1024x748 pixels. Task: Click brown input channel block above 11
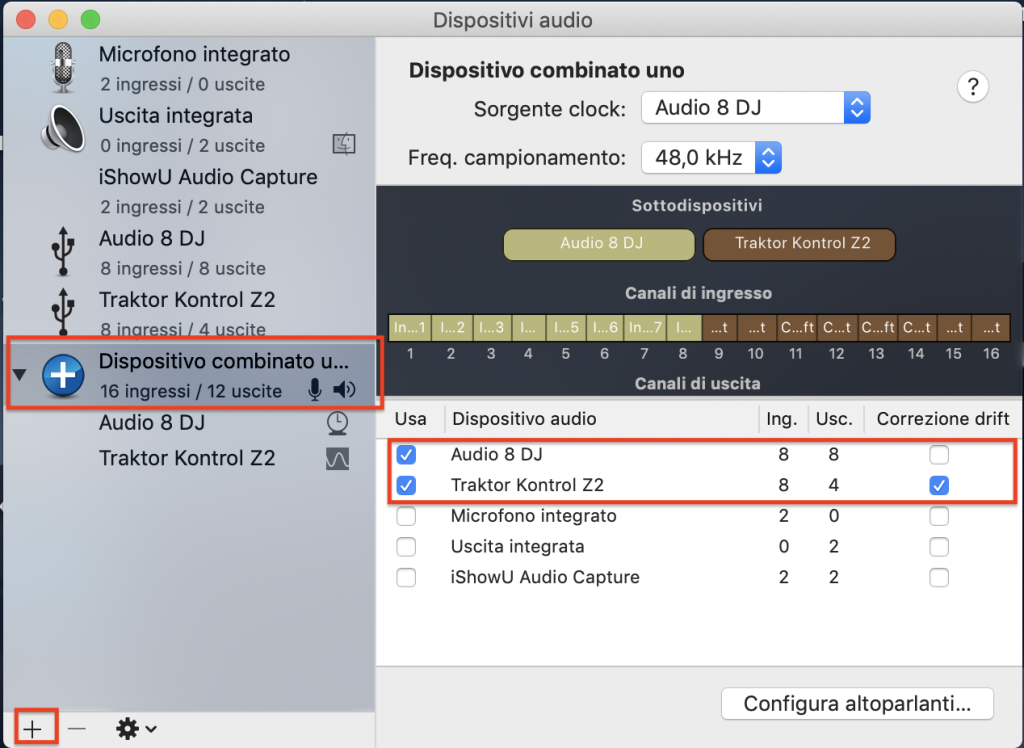[x=797, y=328]
